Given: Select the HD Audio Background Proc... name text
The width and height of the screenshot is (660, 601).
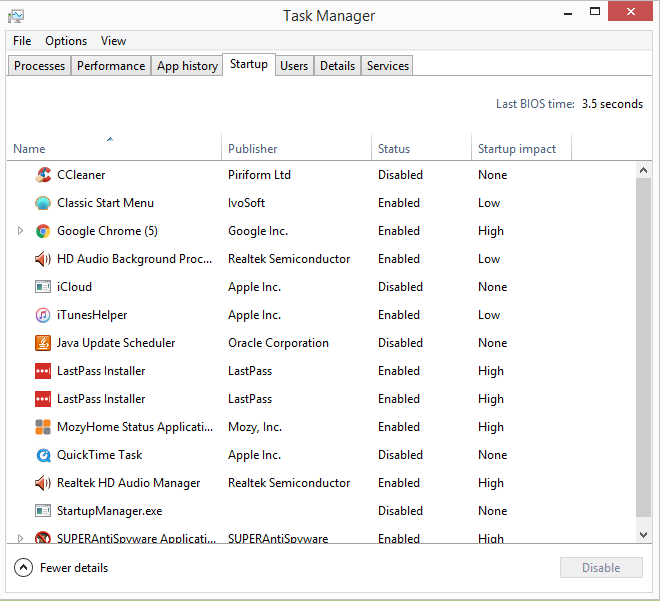Looking at the screenshot, I should pos(134,259).
